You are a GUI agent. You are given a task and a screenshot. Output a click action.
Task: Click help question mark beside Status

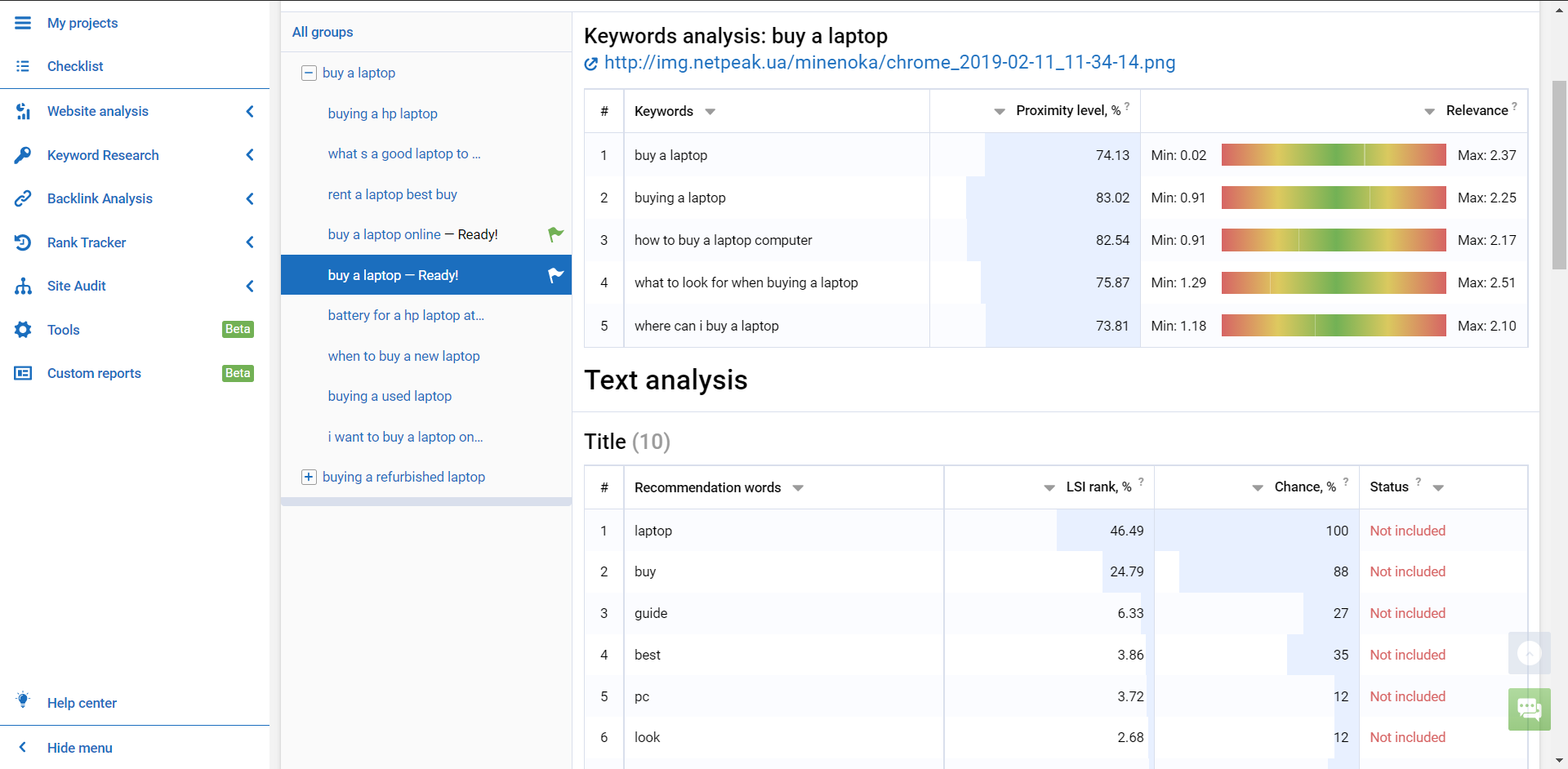1419,482
